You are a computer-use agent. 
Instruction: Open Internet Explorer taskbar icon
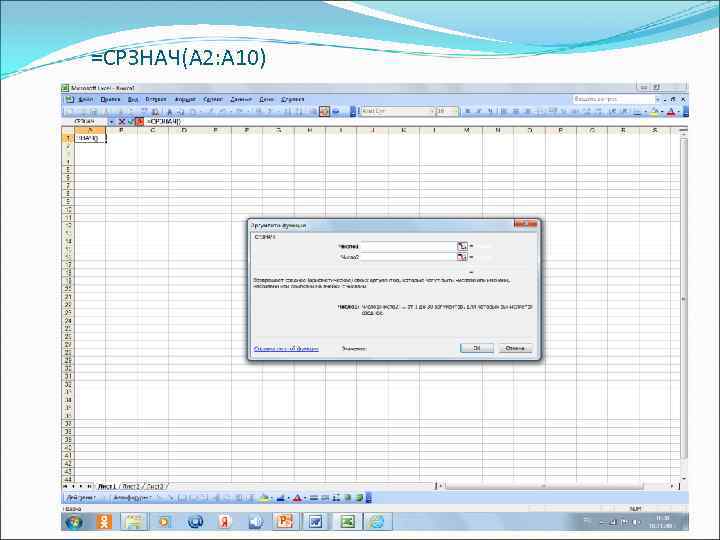(377, 522)
